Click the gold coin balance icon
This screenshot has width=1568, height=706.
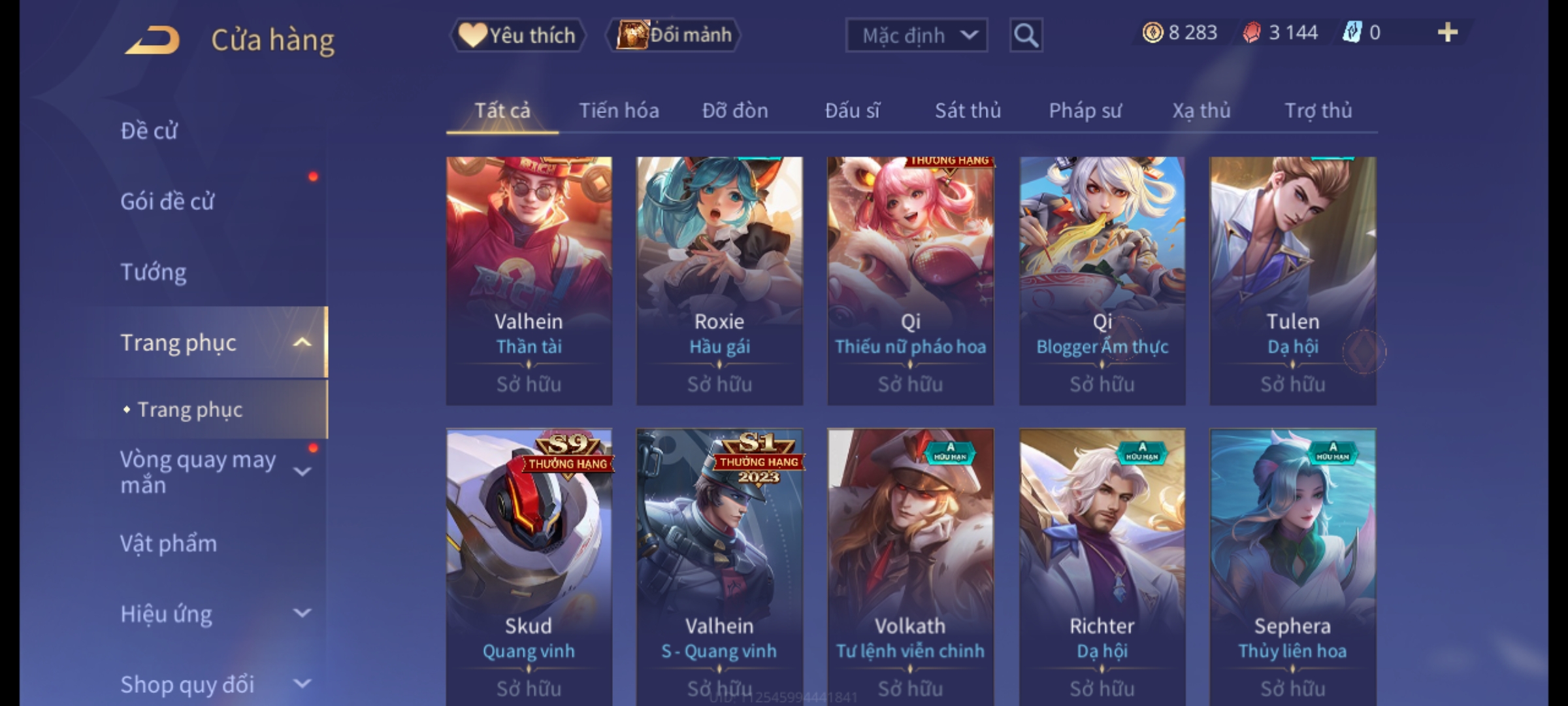coord(1152,33)
